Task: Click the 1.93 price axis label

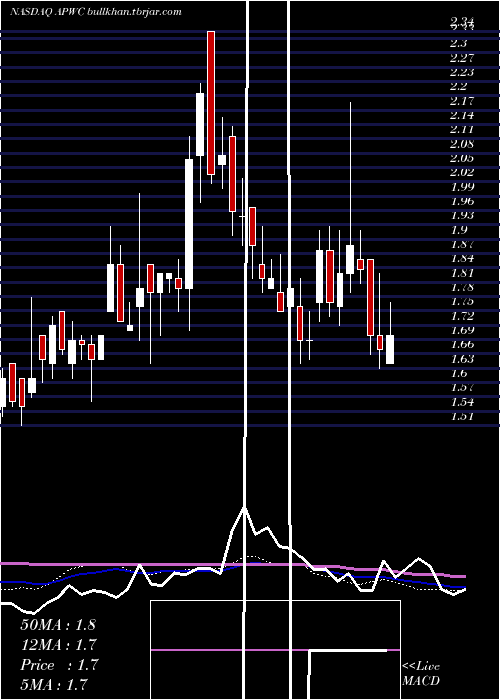Action: (x=462, y=215)
